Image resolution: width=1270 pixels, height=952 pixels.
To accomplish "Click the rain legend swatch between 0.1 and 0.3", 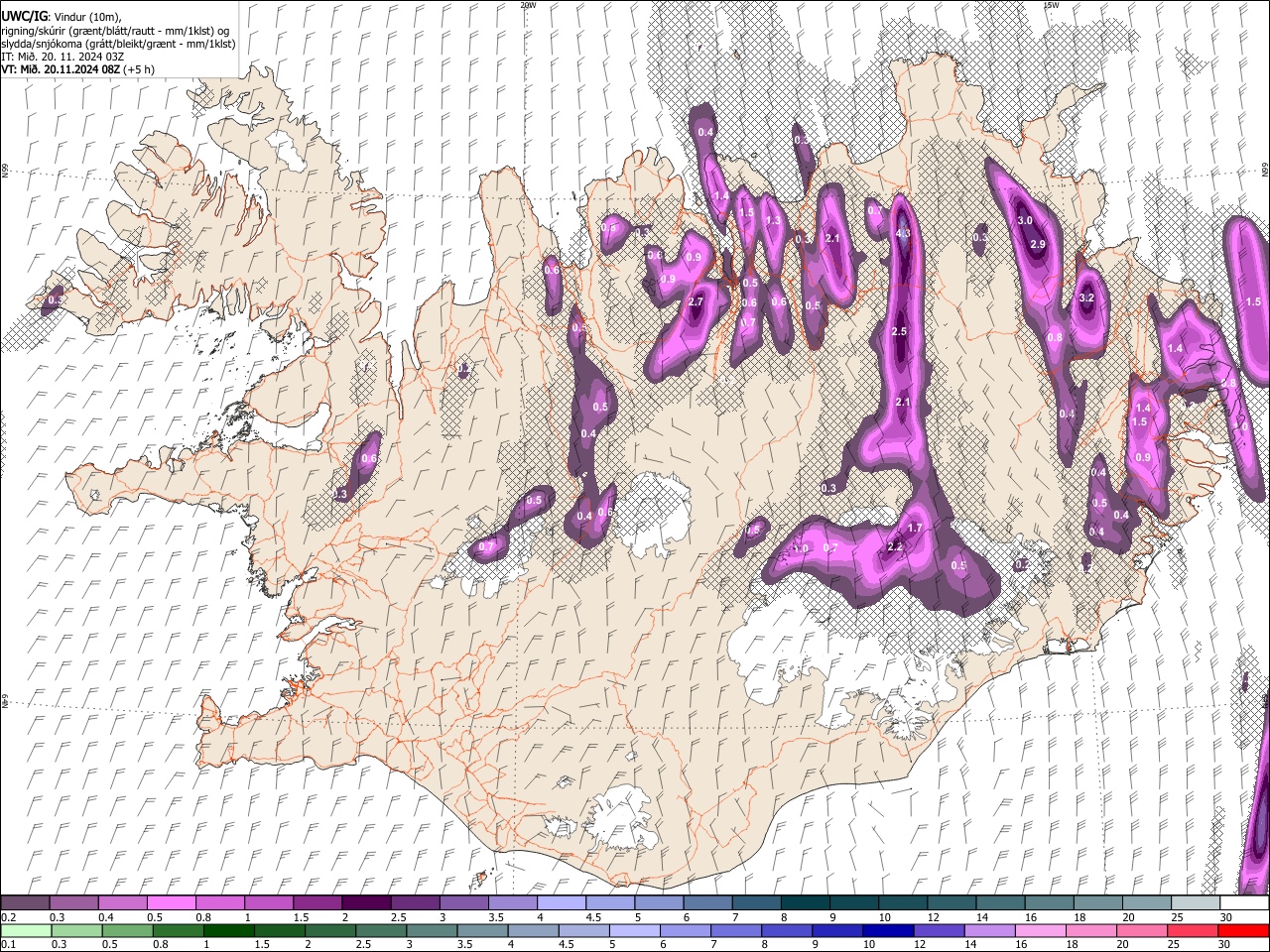I will tap(26, 930).
